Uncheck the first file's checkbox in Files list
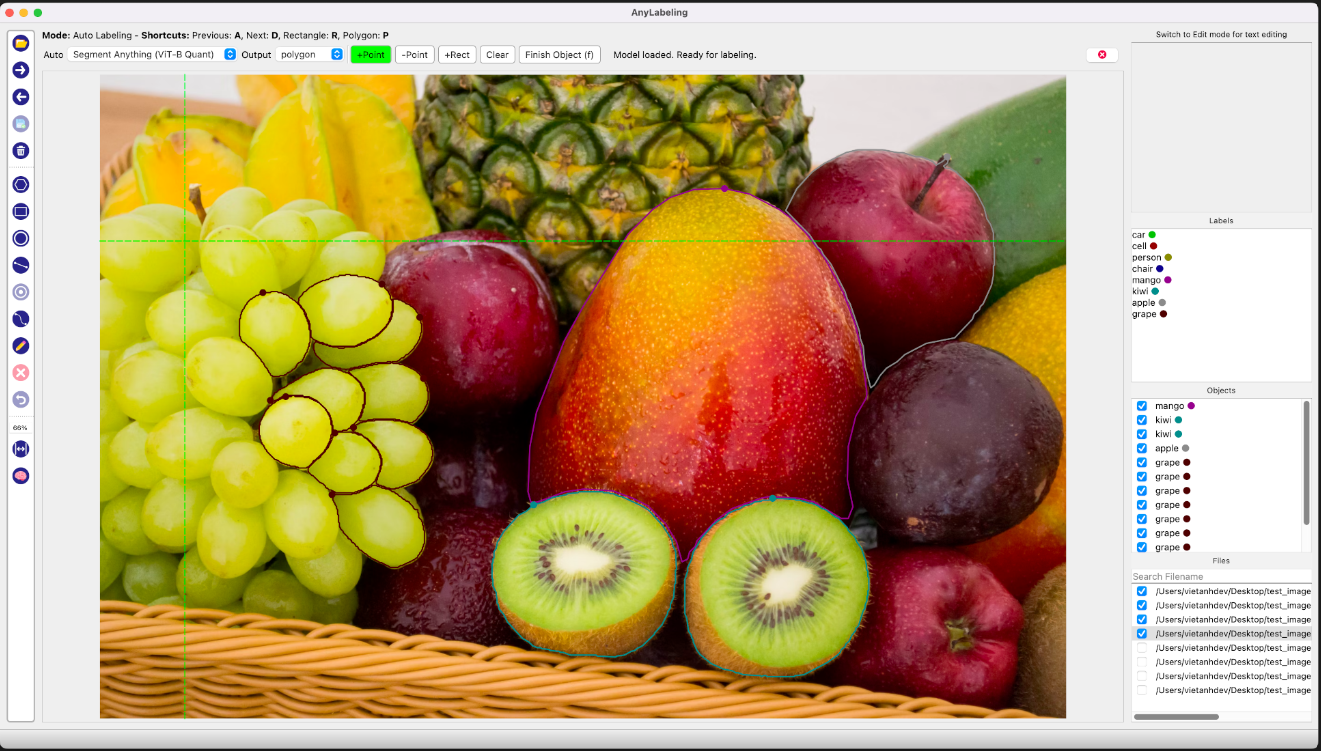The width and height of the screenshot is (1321, 751). pos(1141,591)
